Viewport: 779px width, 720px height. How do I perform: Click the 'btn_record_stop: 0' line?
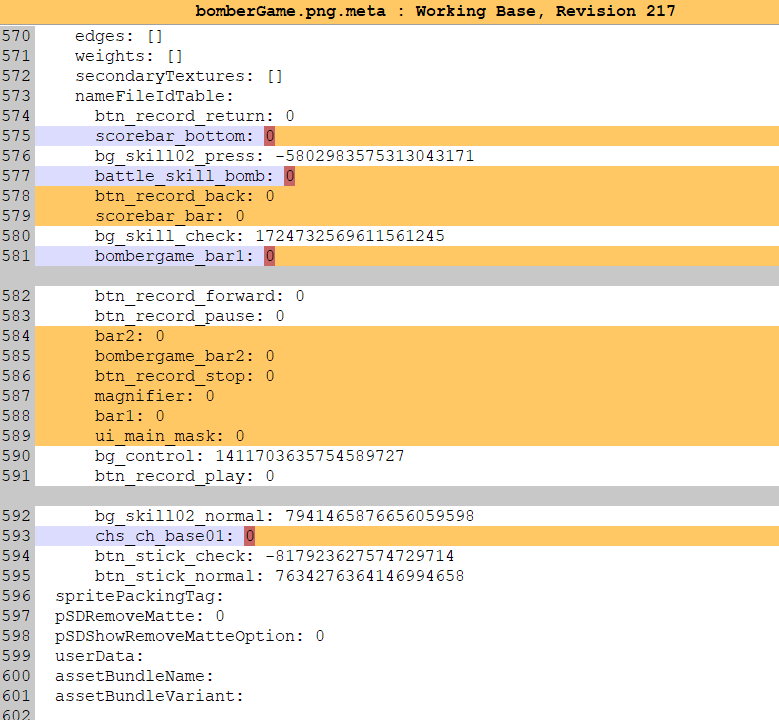[184, 376]
